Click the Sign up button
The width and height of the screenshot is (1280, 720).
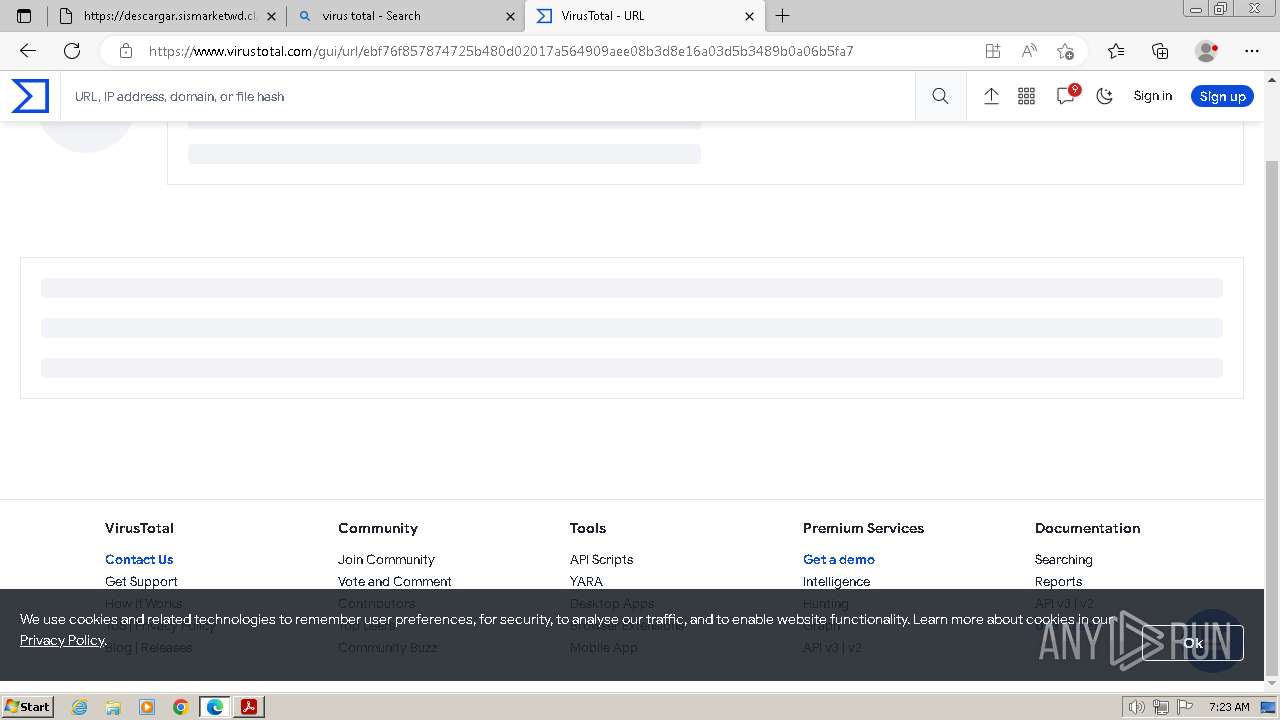(x=1222, y=96)
